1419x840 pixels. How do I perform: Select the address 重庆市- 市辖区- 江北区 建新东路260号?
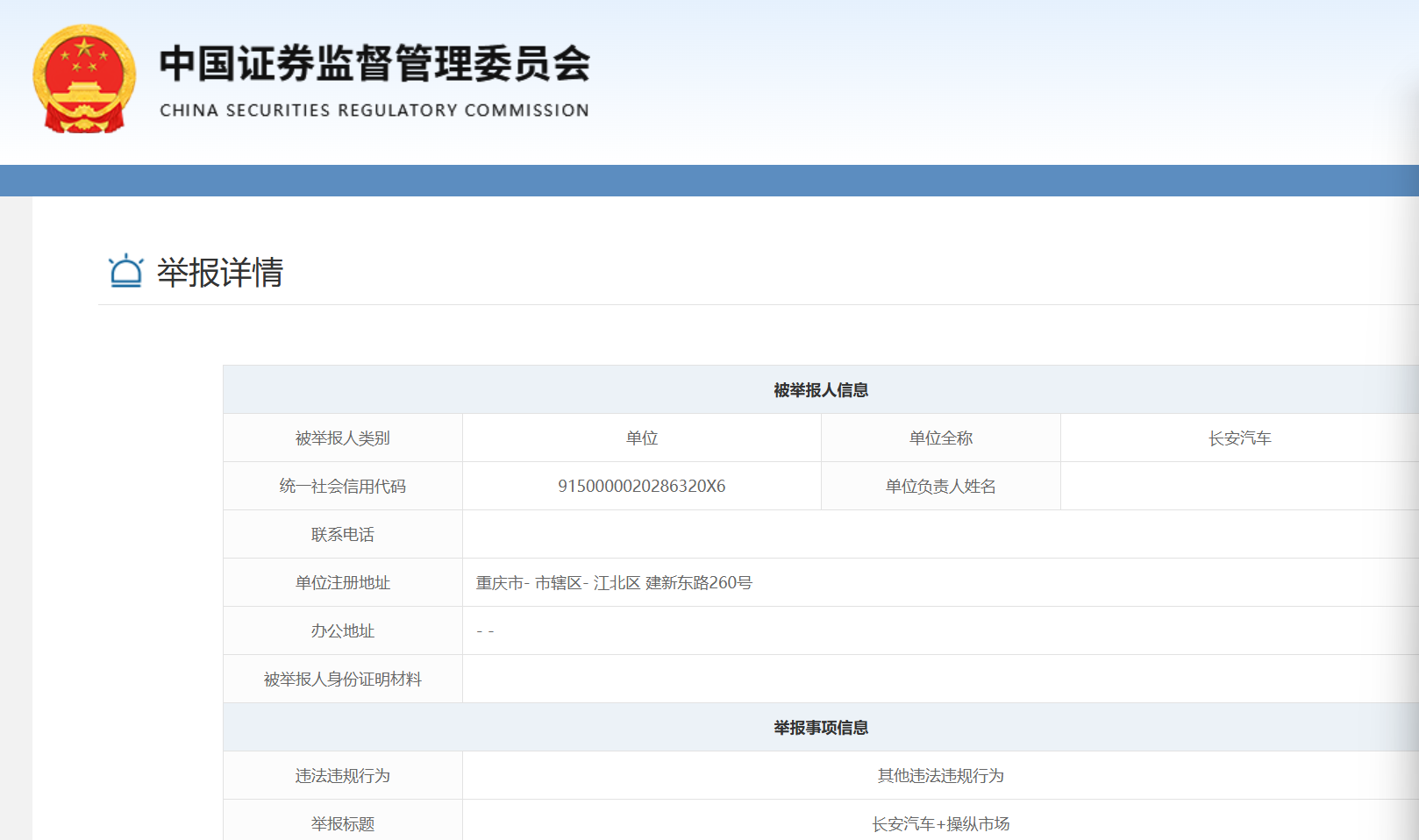click(x=614, y=582)
